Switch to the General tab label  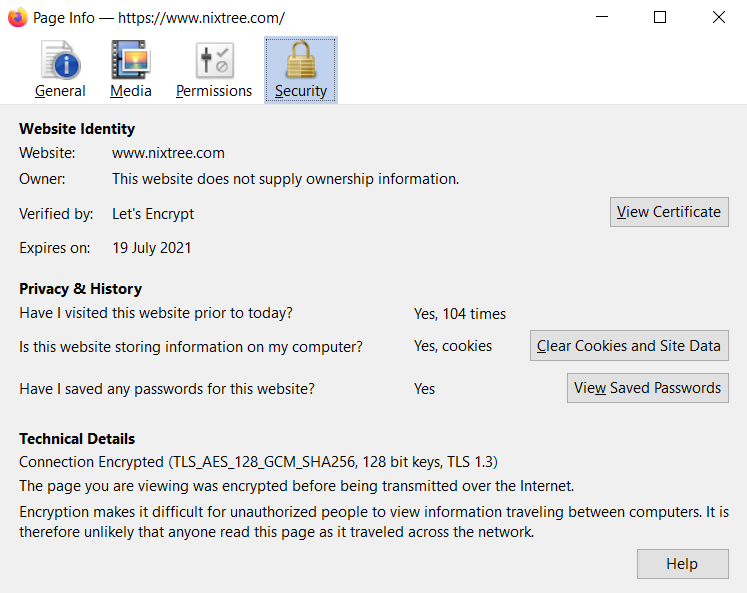point(60,91)
